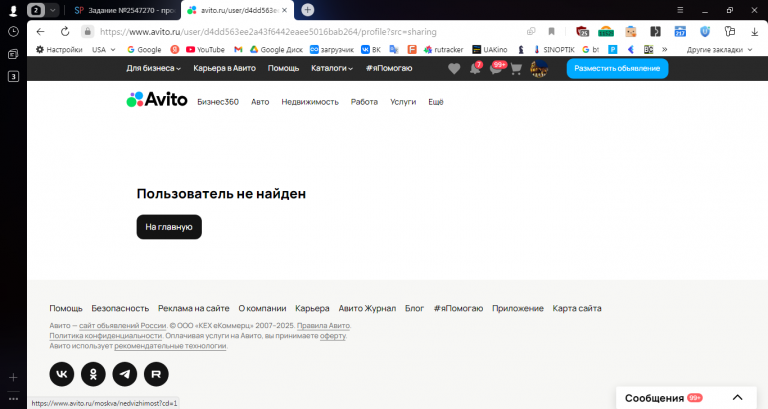Screen dimensions: 768x409
Task: Open Avito's Telegram channel icon
Action: pos(125,374)
